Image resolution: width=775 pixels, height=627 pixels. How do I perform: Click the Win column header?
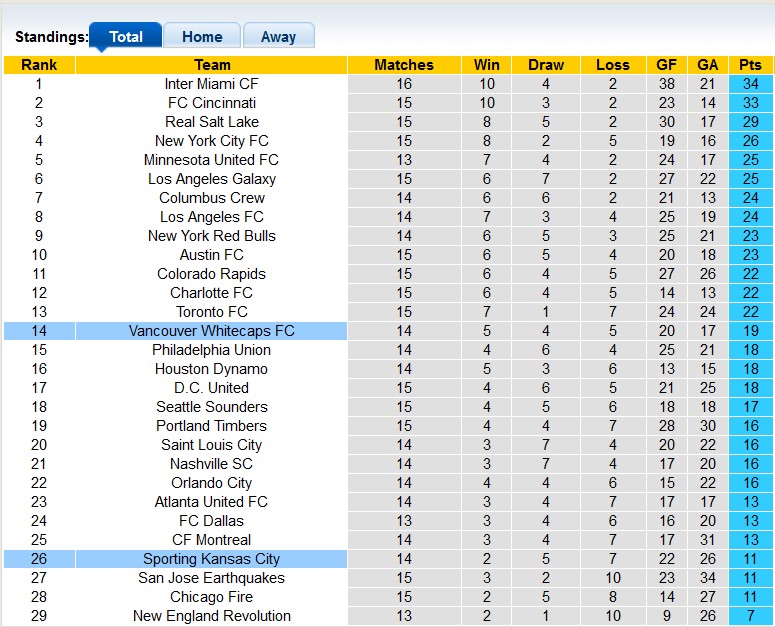click(487, 65)
